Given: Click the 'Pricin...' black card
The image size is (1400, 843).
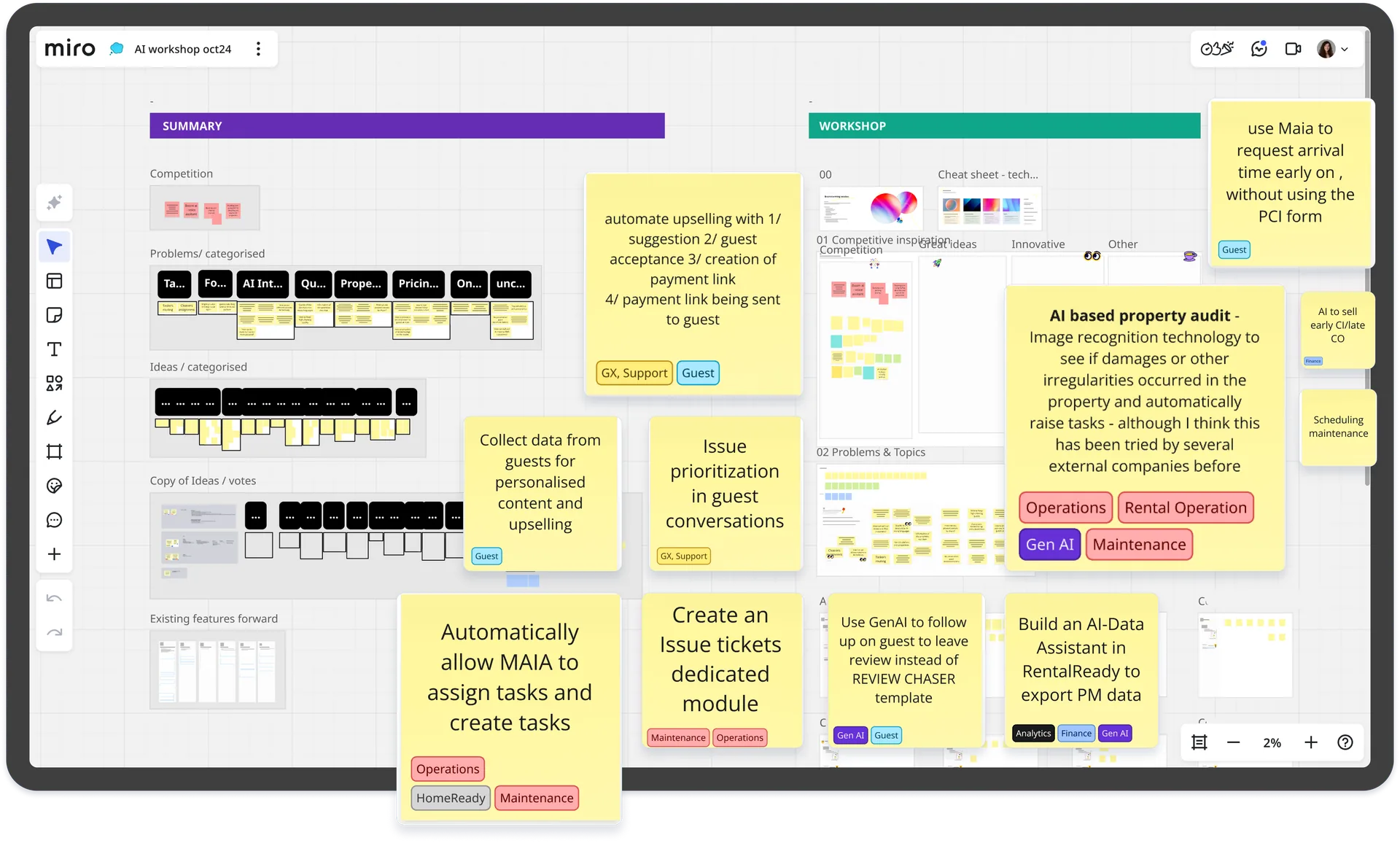Looking at the screenshot, I should (419, 283).
